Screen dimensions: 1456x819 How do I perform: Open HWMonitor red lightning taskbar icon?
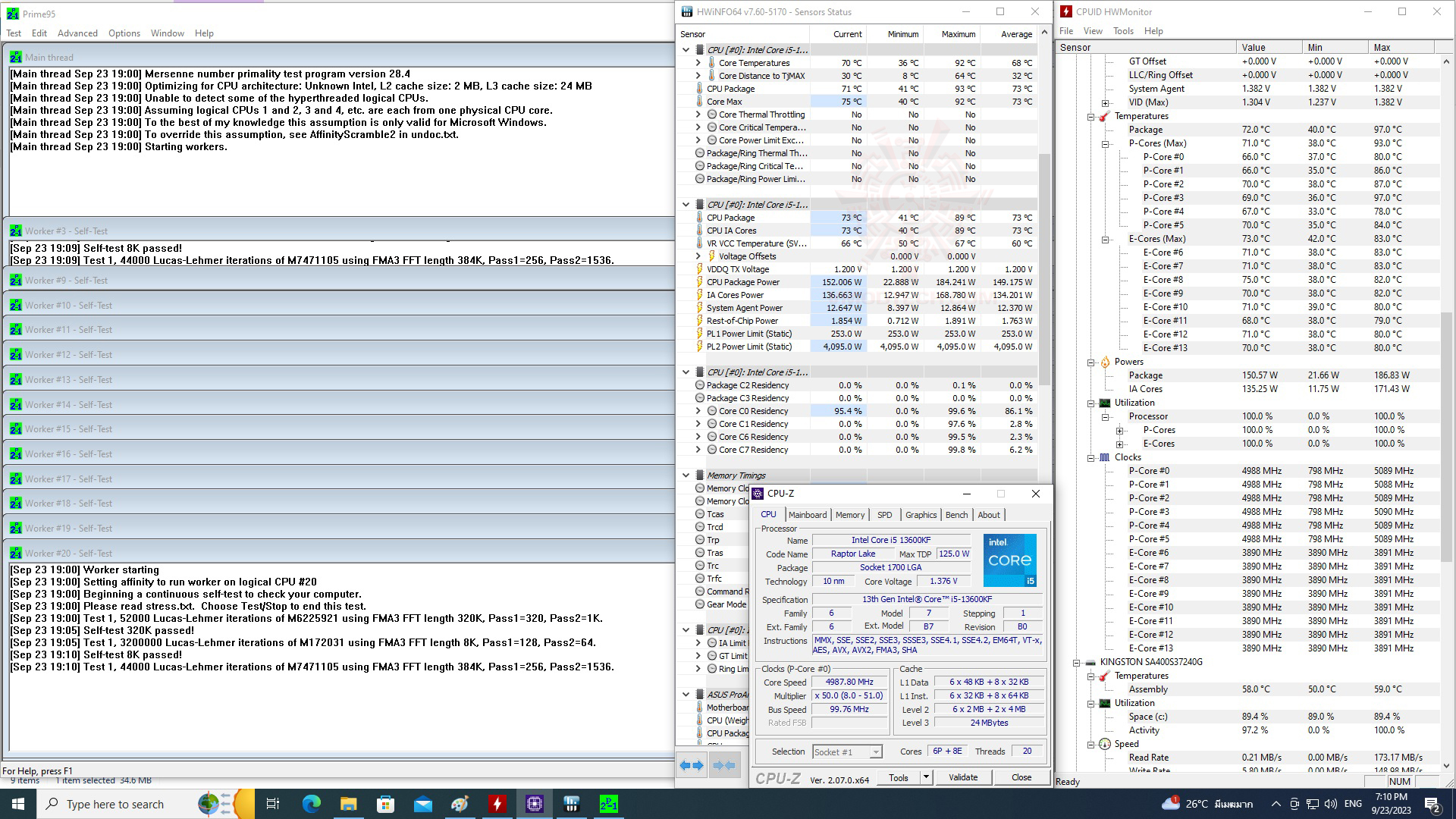coord(497,804)
